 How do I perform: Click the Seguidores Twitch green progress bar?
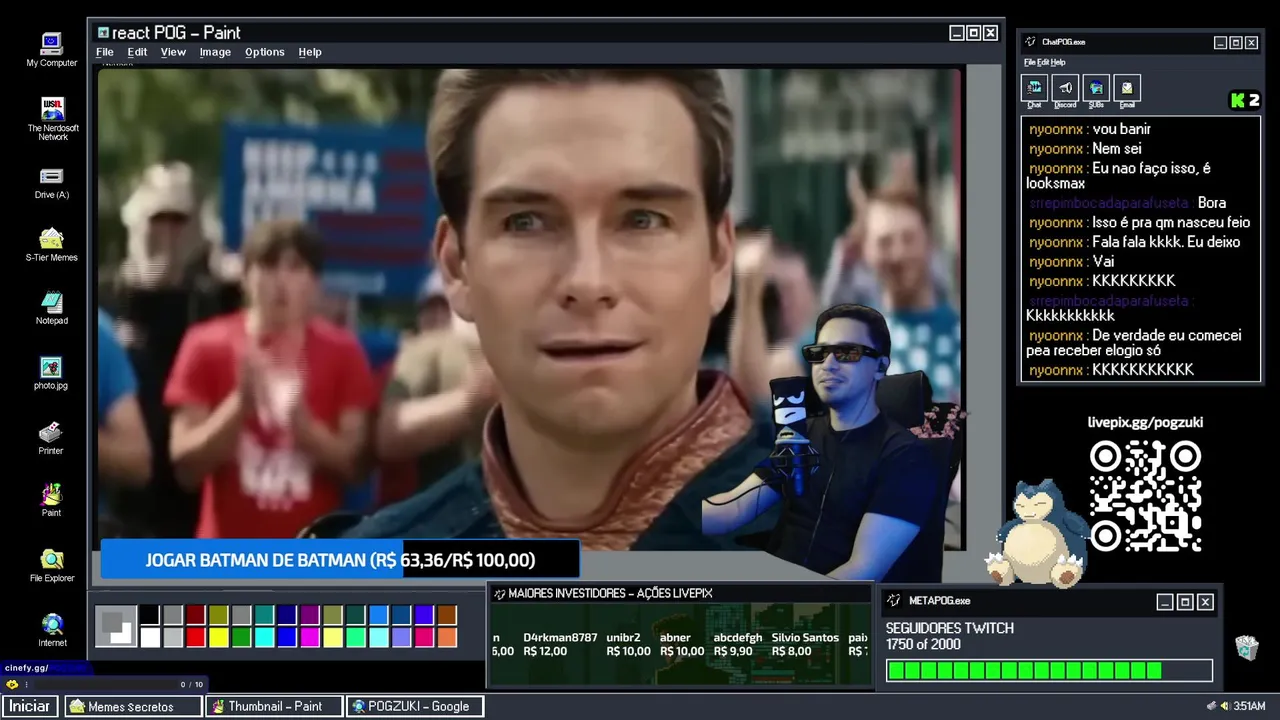(1049, 671)
